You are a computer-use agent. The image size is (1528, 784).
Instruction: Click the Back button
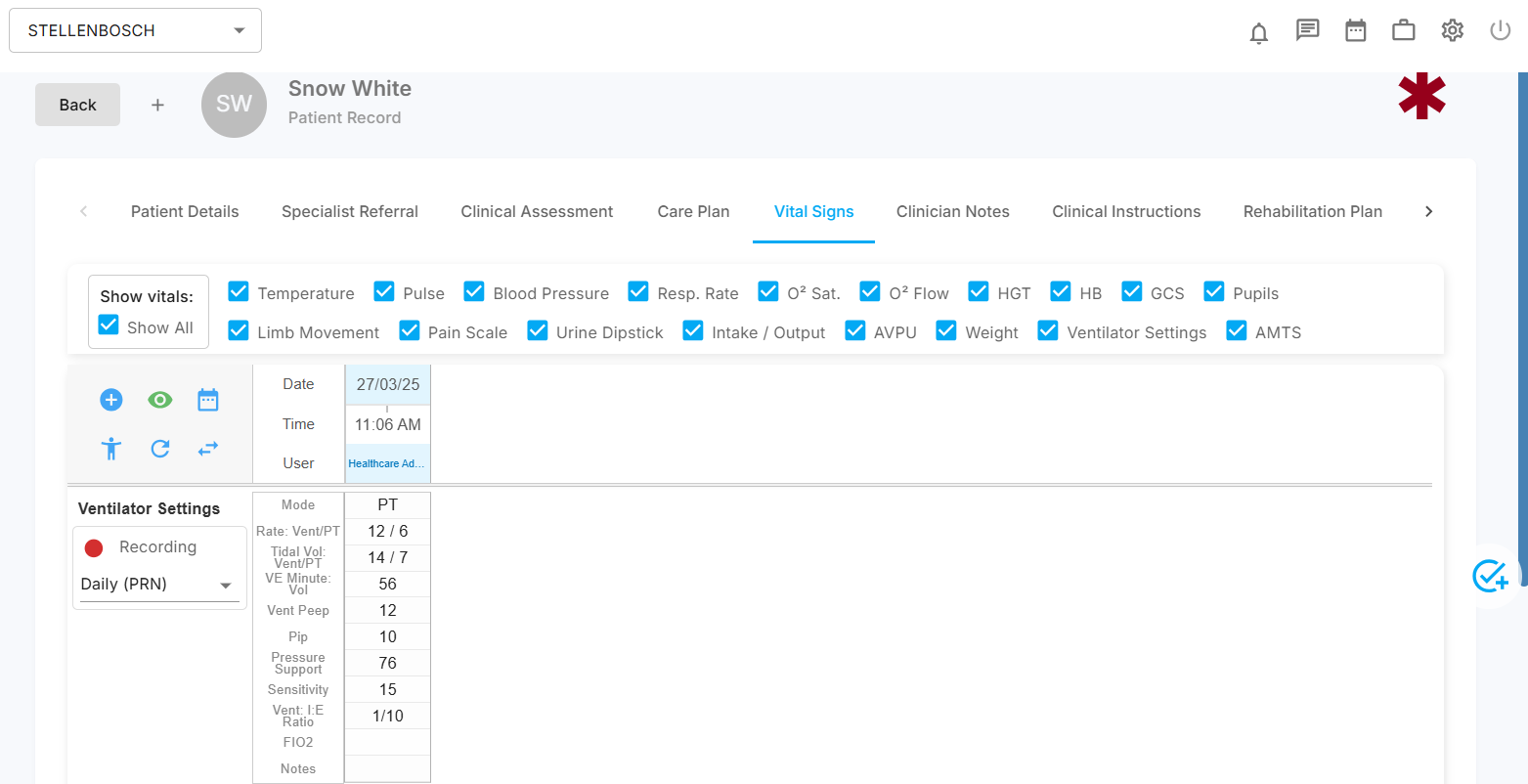pos(77,105)
